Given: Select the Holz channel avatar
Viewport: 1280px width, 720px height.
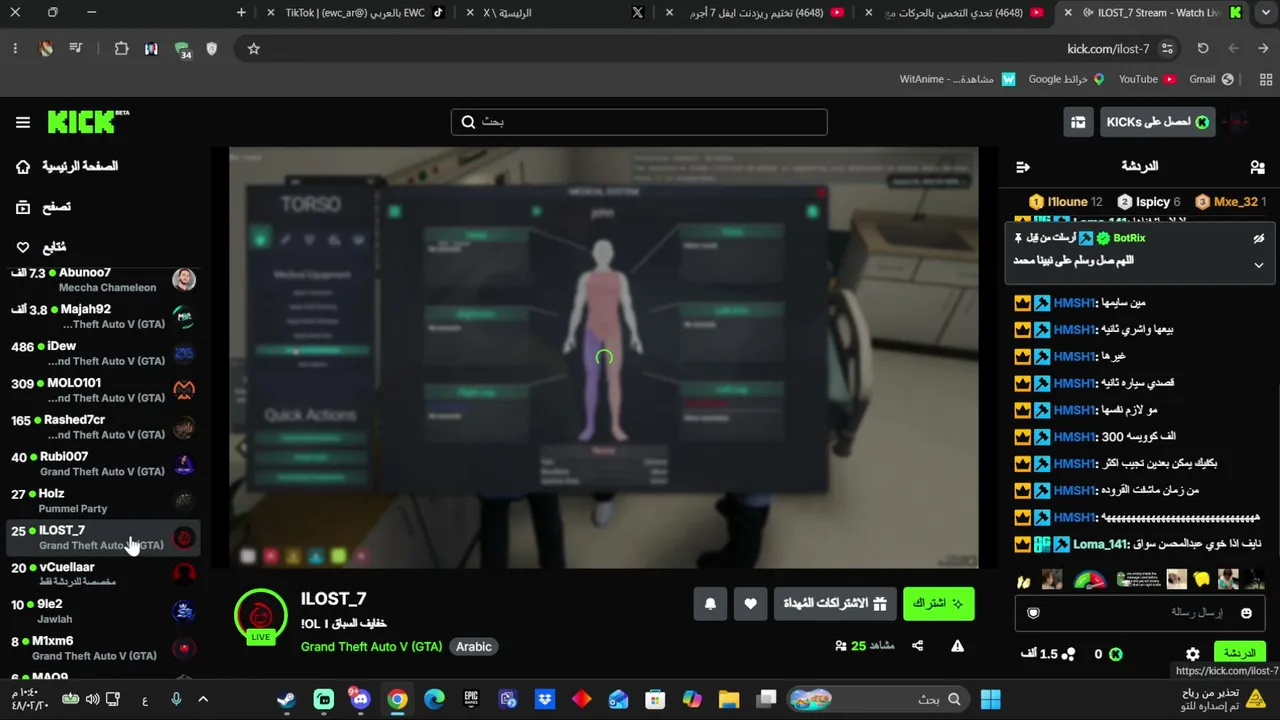Looking at the screenshot, I should (183, 501).
